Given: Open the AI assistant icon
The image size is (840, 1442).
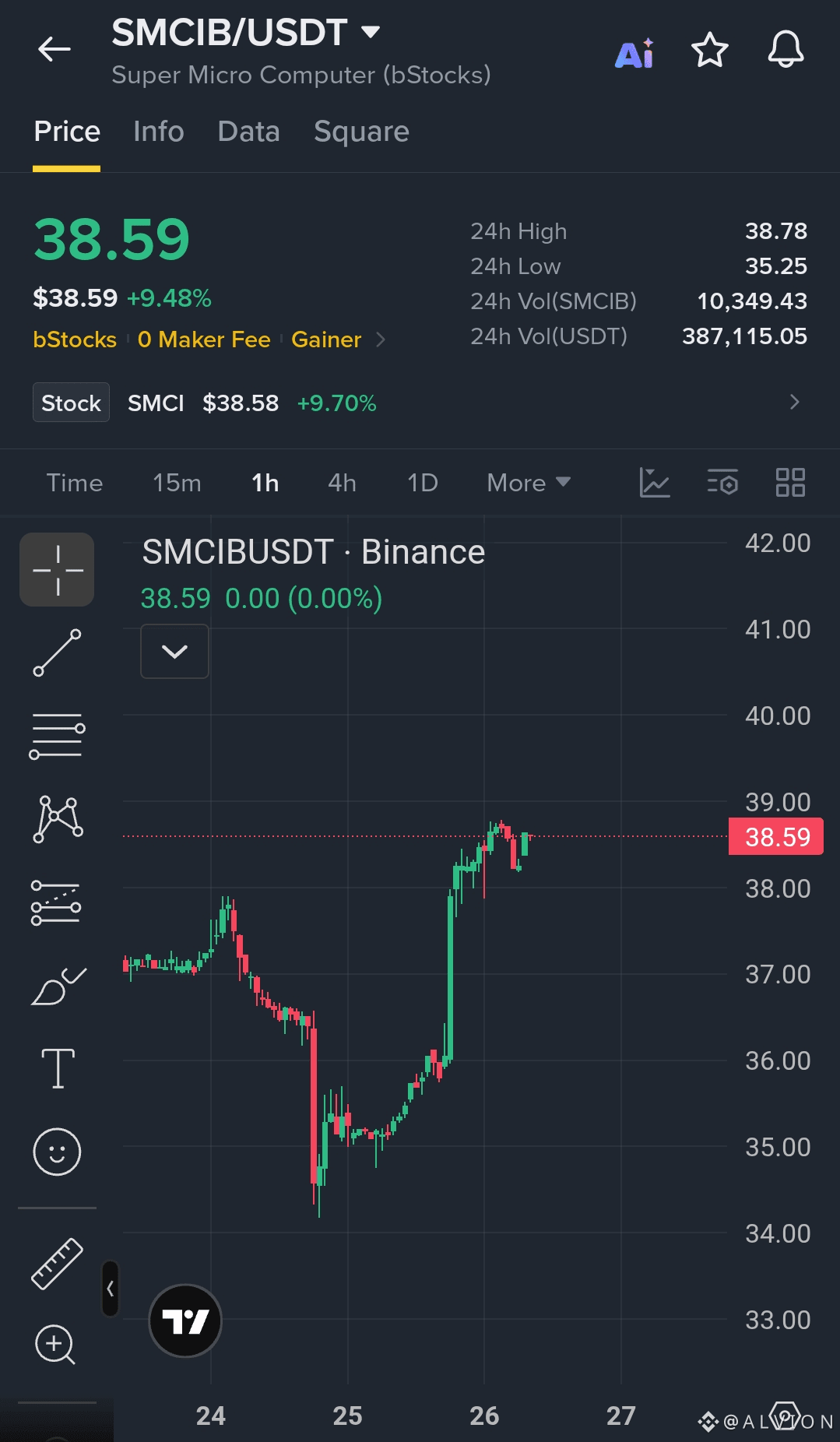Looking at the screenshot, I should pos(634,53).
